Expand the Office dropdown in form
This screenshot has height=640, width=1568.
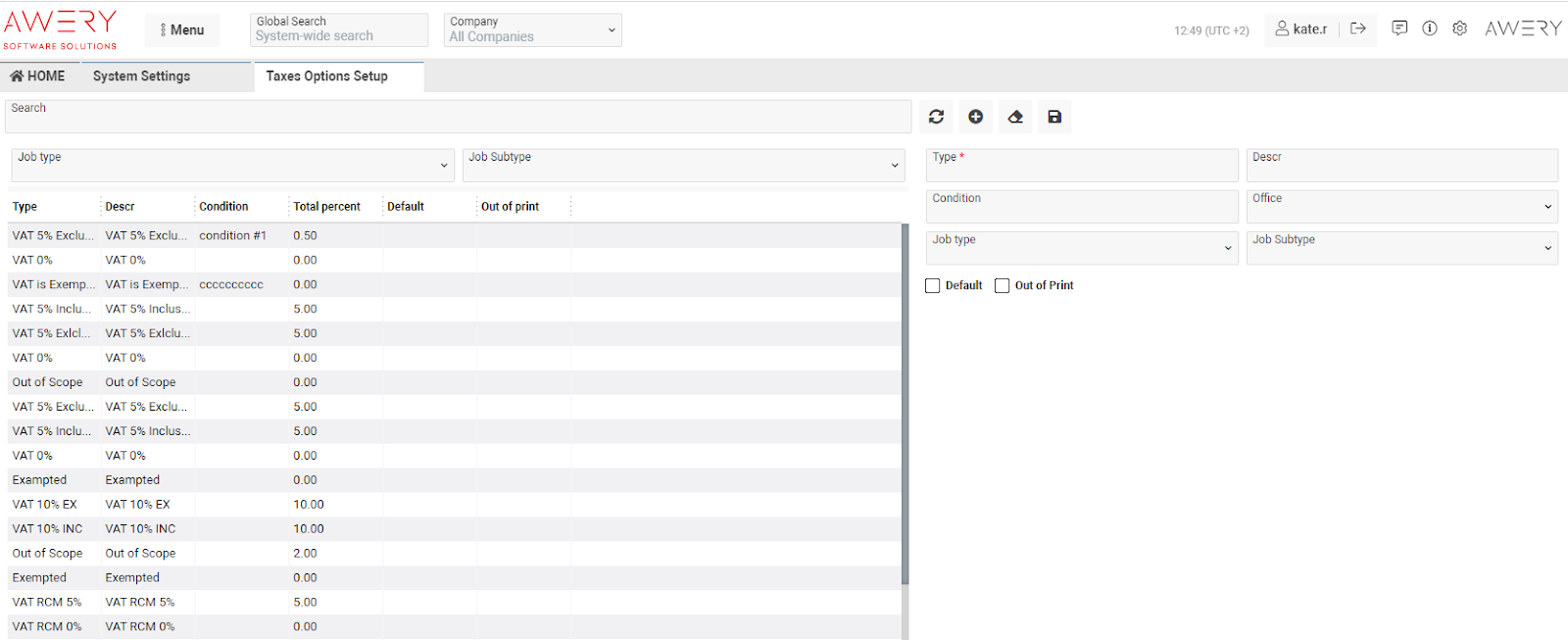[x=1401, y=206]
